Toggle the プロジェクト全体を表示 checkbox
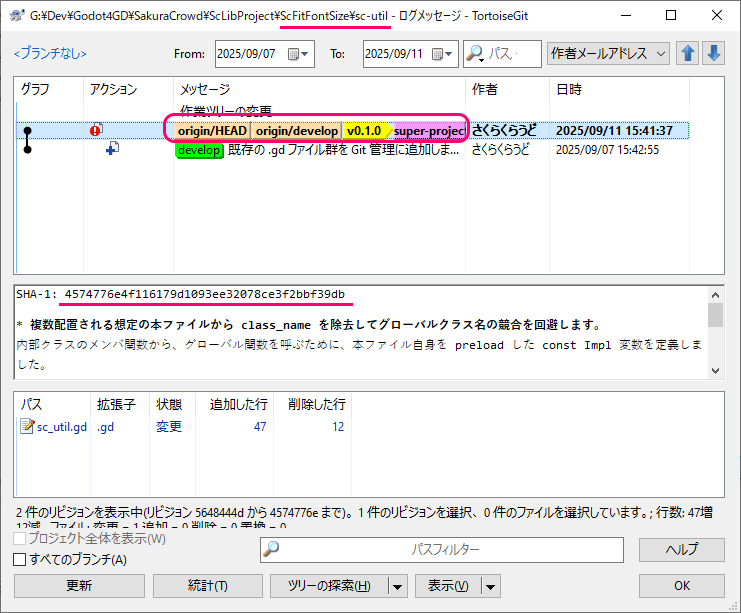The image size is (741, 613). click(x=20, y=539)
